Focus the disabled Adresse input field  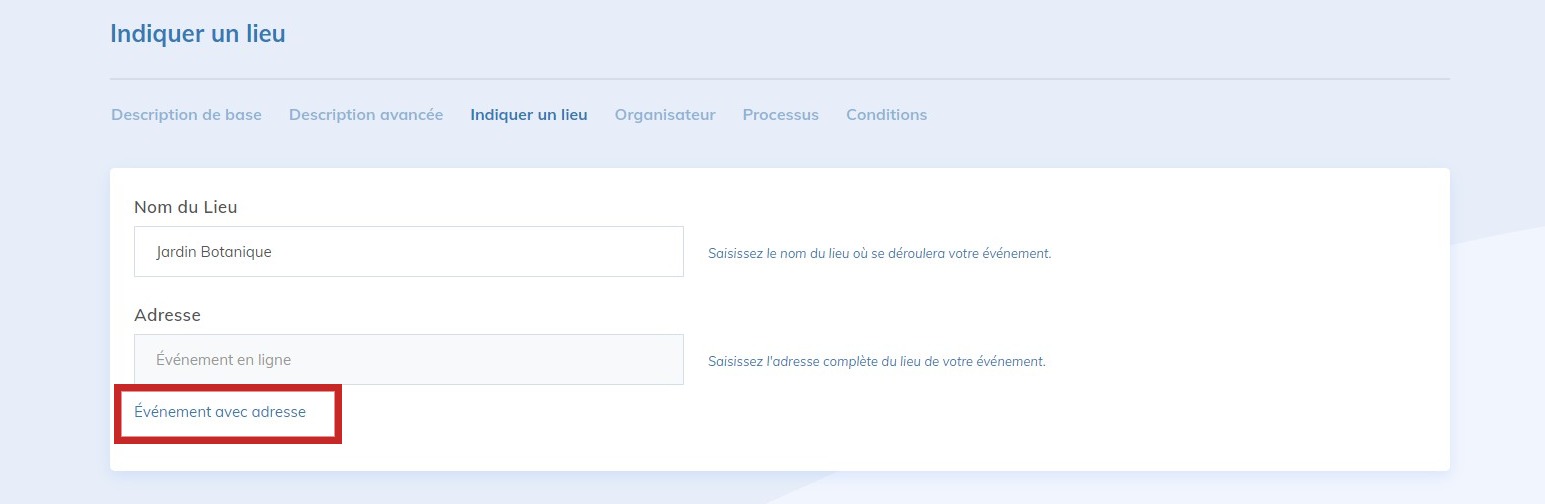coord(408,360)
